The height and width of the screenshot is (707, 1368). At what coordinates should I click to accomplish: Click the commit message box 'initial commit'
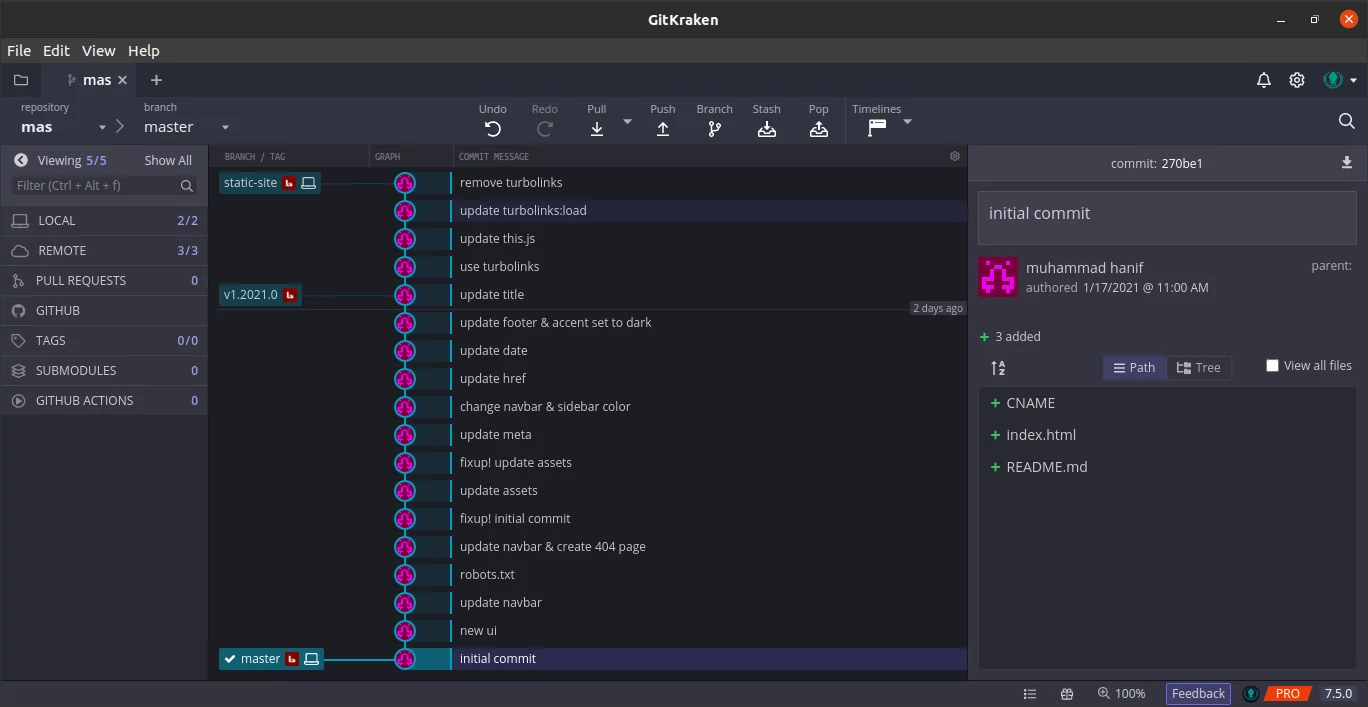1167,217
